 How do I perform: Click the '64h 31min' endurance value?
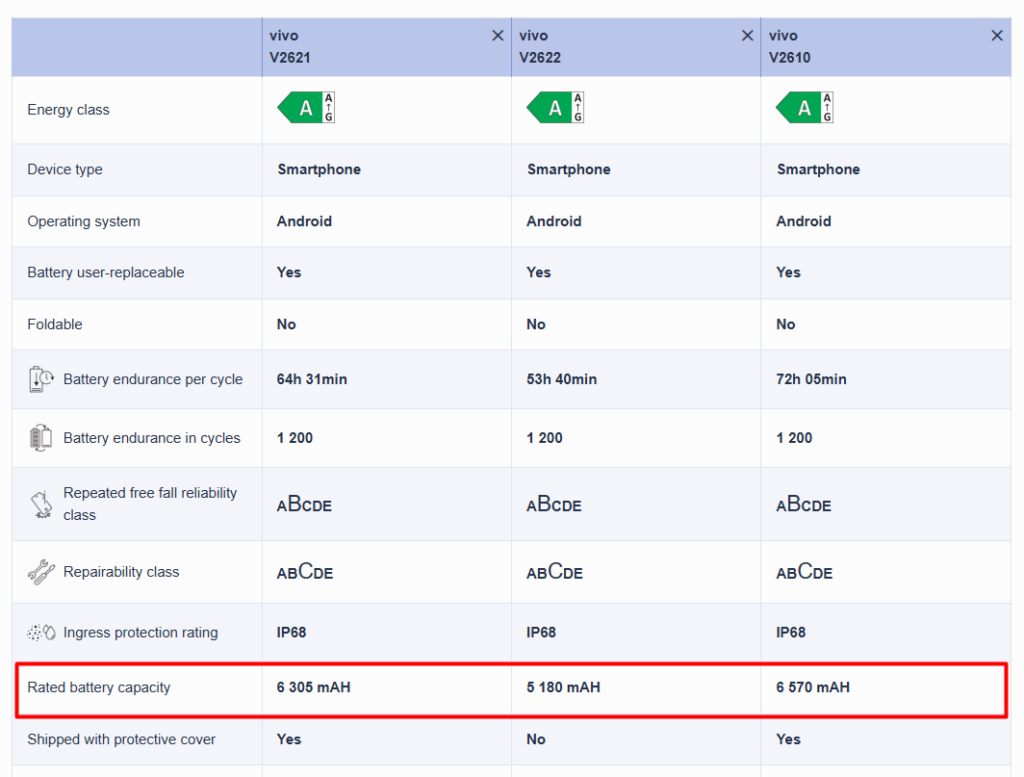[312, 379]
